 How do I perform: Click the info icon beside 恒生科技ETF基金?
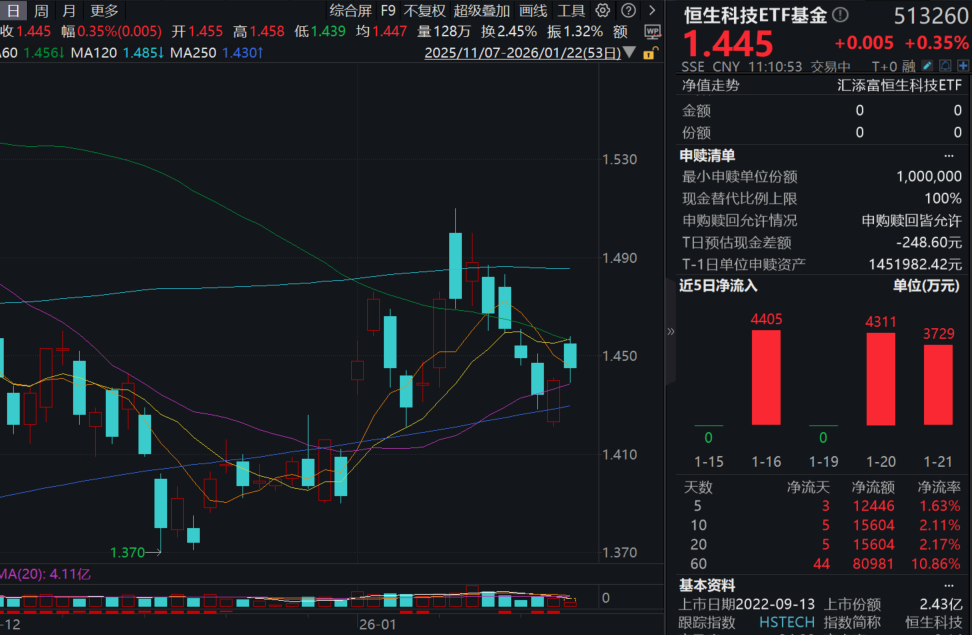[x=840, y=14]
